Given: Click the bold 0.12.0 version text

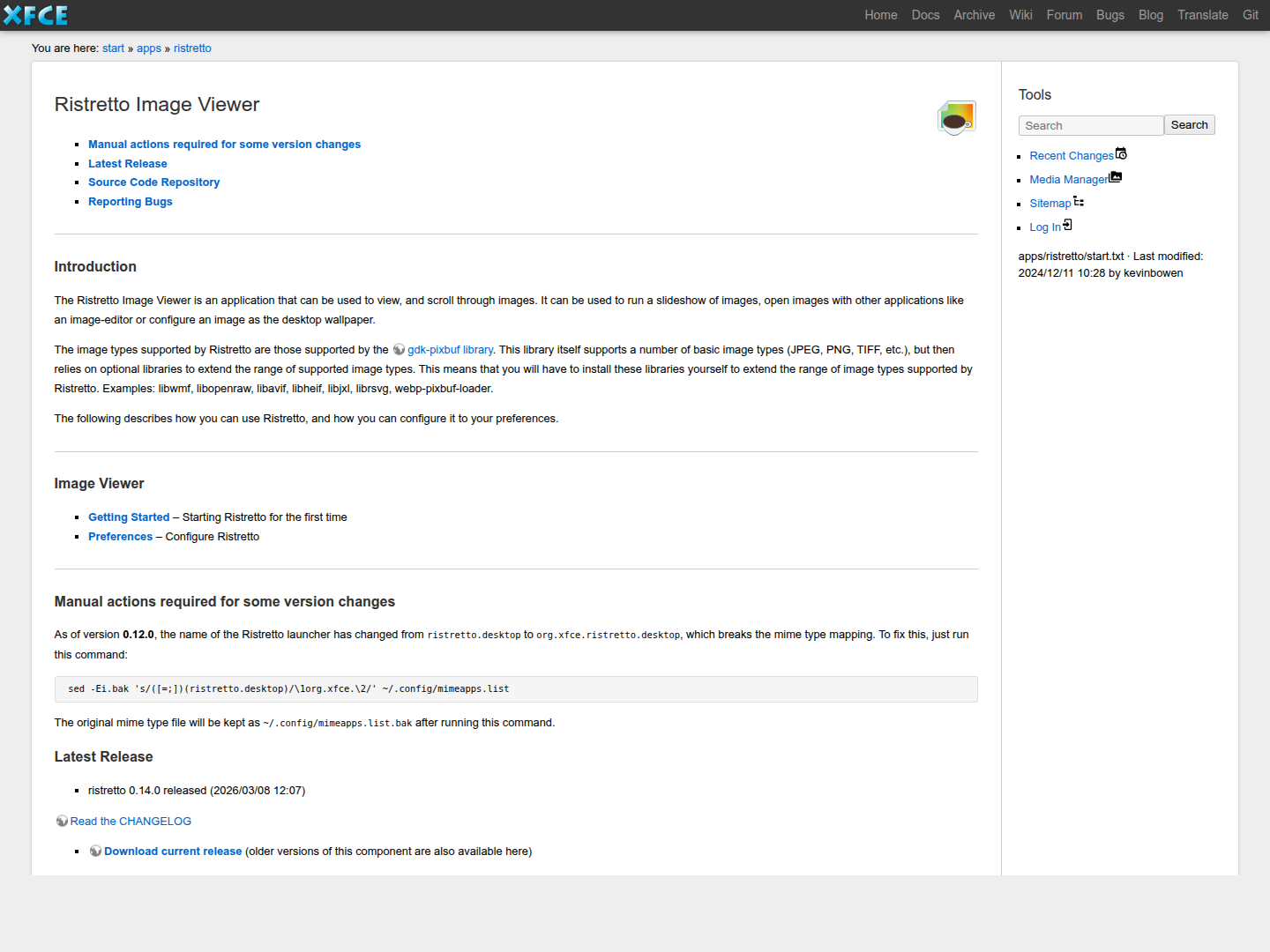Looking at the screenshot, I should coord(138,635).
